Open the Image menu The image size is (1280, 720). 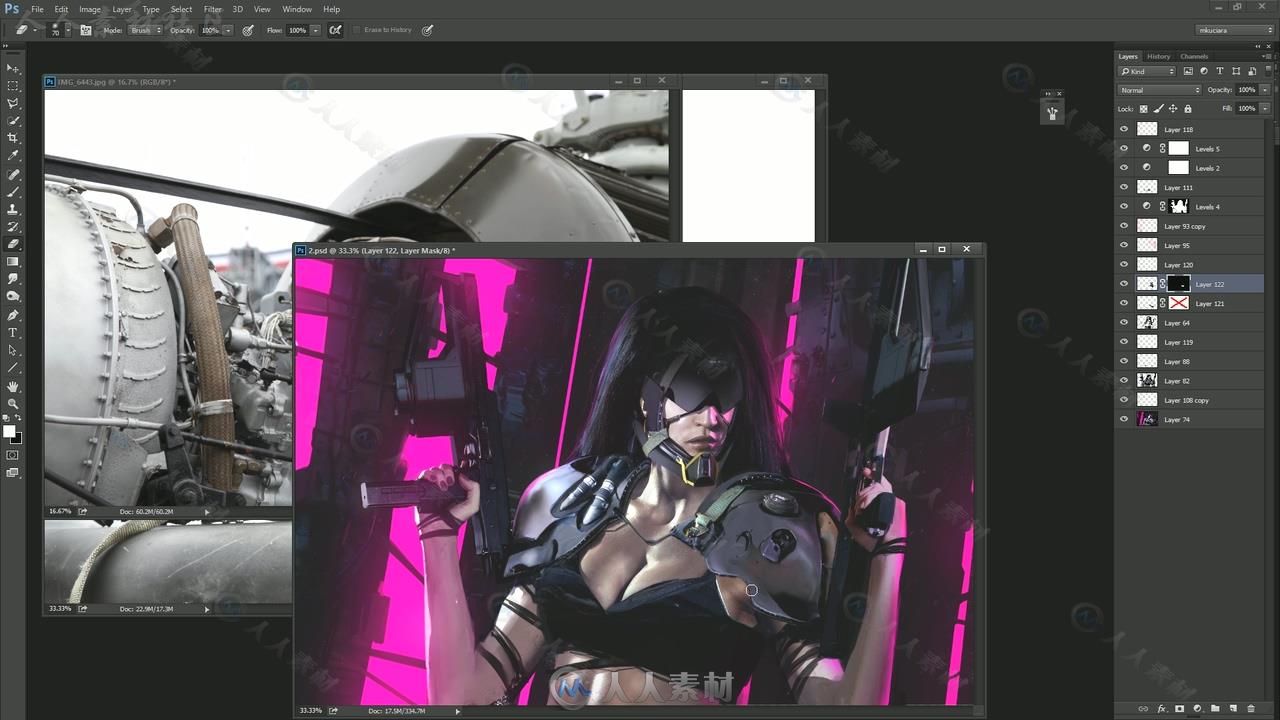point(90,9)
